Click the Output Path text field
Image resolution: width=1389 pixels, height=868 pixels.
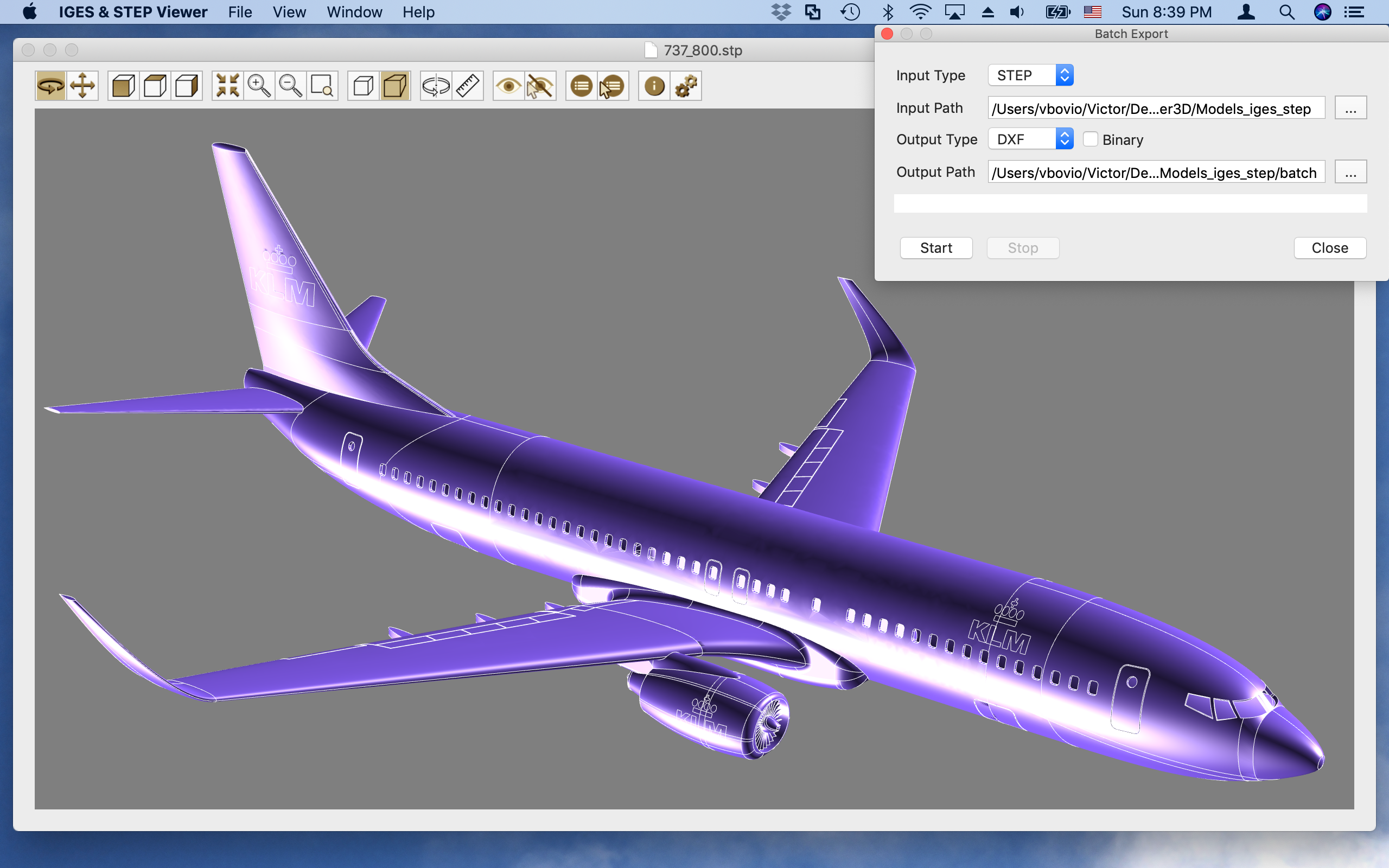pyautogui.click(x=1155, y=172)
